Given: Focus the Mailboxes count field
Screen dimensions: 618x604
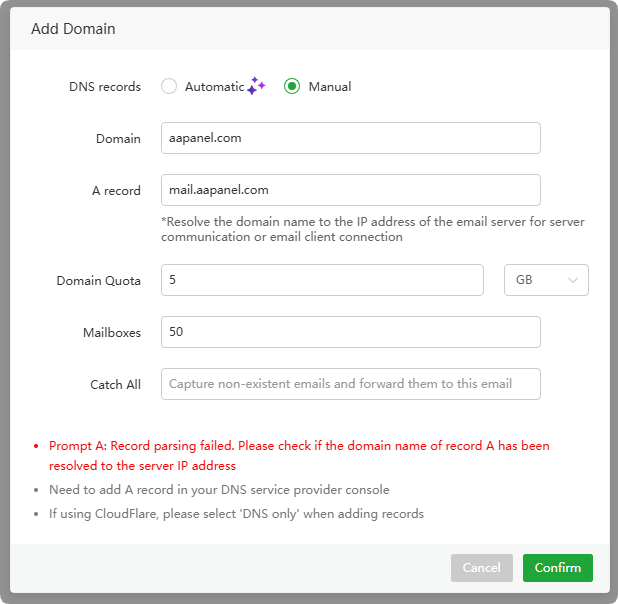Looking at the screenshot, I should pyautogui.click(x=350, y=332).
